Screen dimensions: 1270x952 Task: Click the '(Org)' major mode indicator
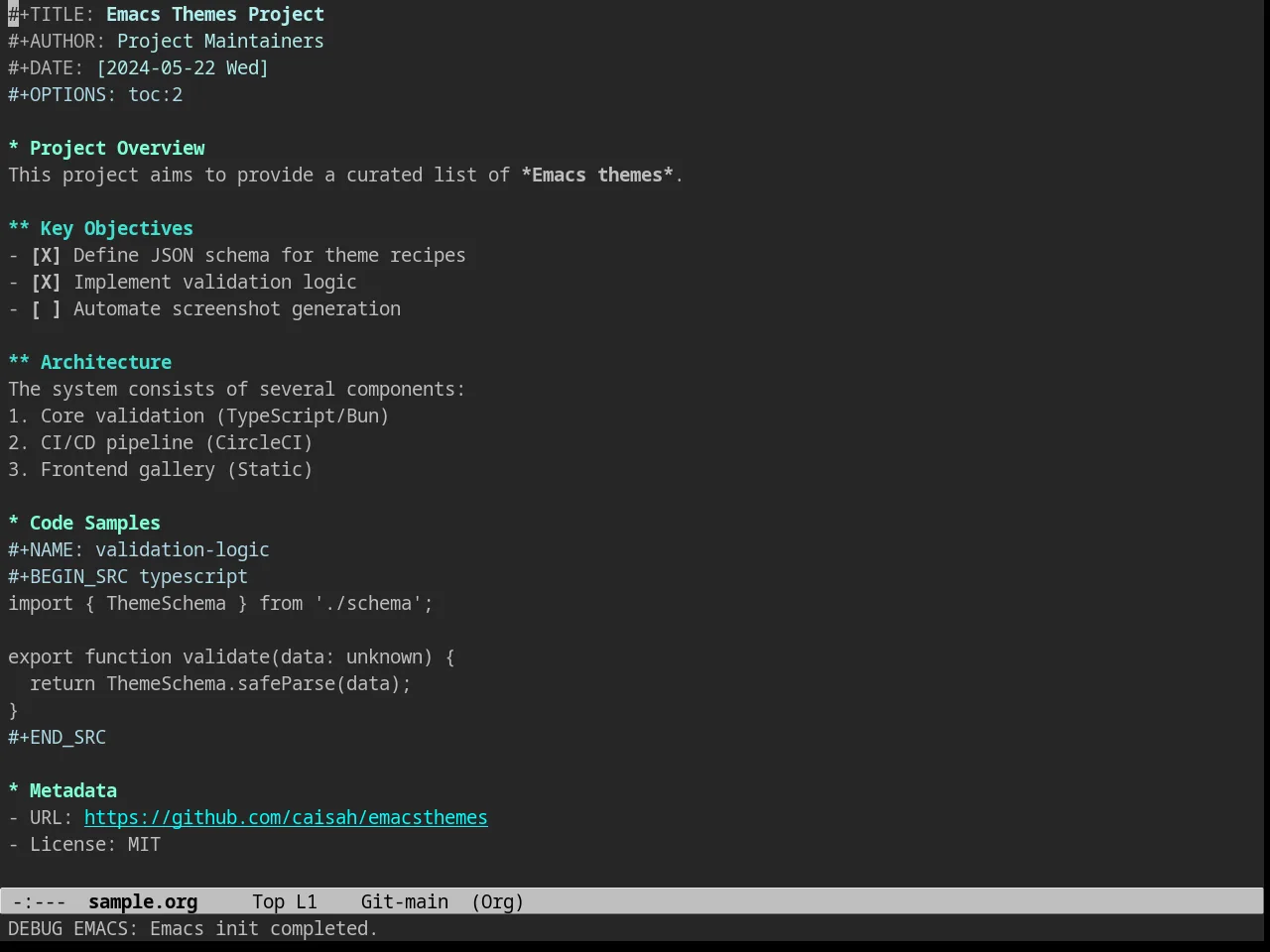coord(497,902)
